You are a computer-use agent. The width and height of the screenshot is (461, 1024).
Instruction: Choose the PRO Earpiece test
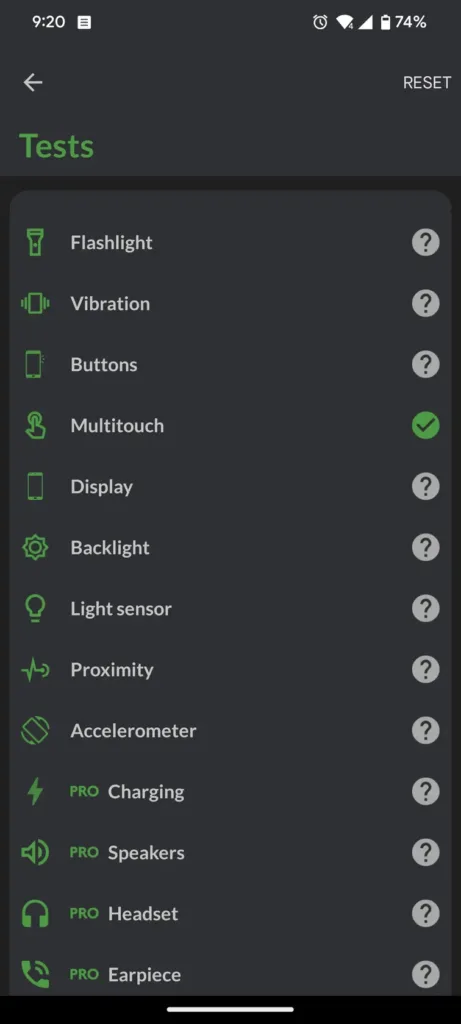tap(230, 974)
